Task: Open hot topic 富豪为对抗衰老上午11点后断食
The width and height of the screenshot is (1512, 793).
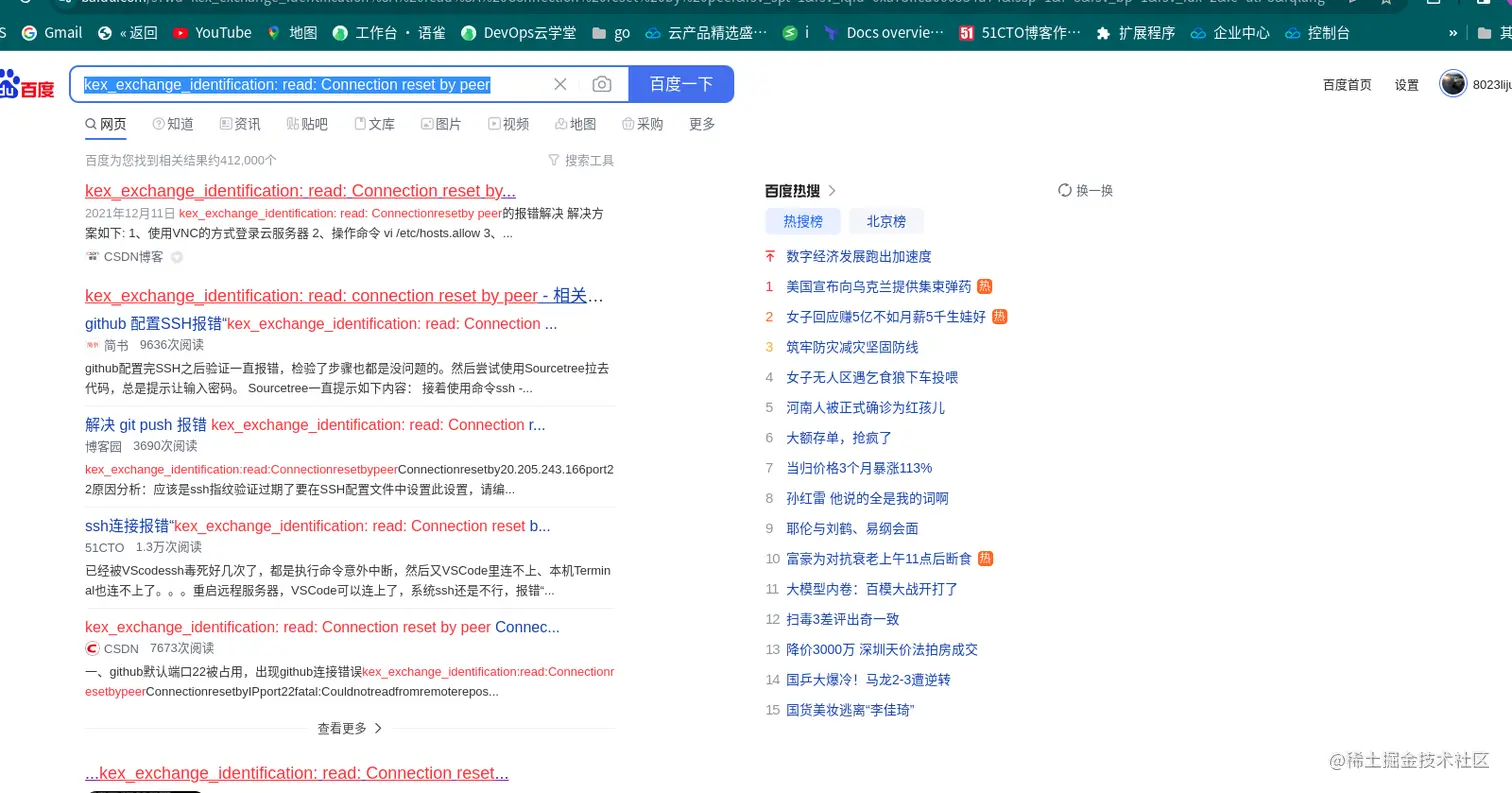Action: coord(879,559)
